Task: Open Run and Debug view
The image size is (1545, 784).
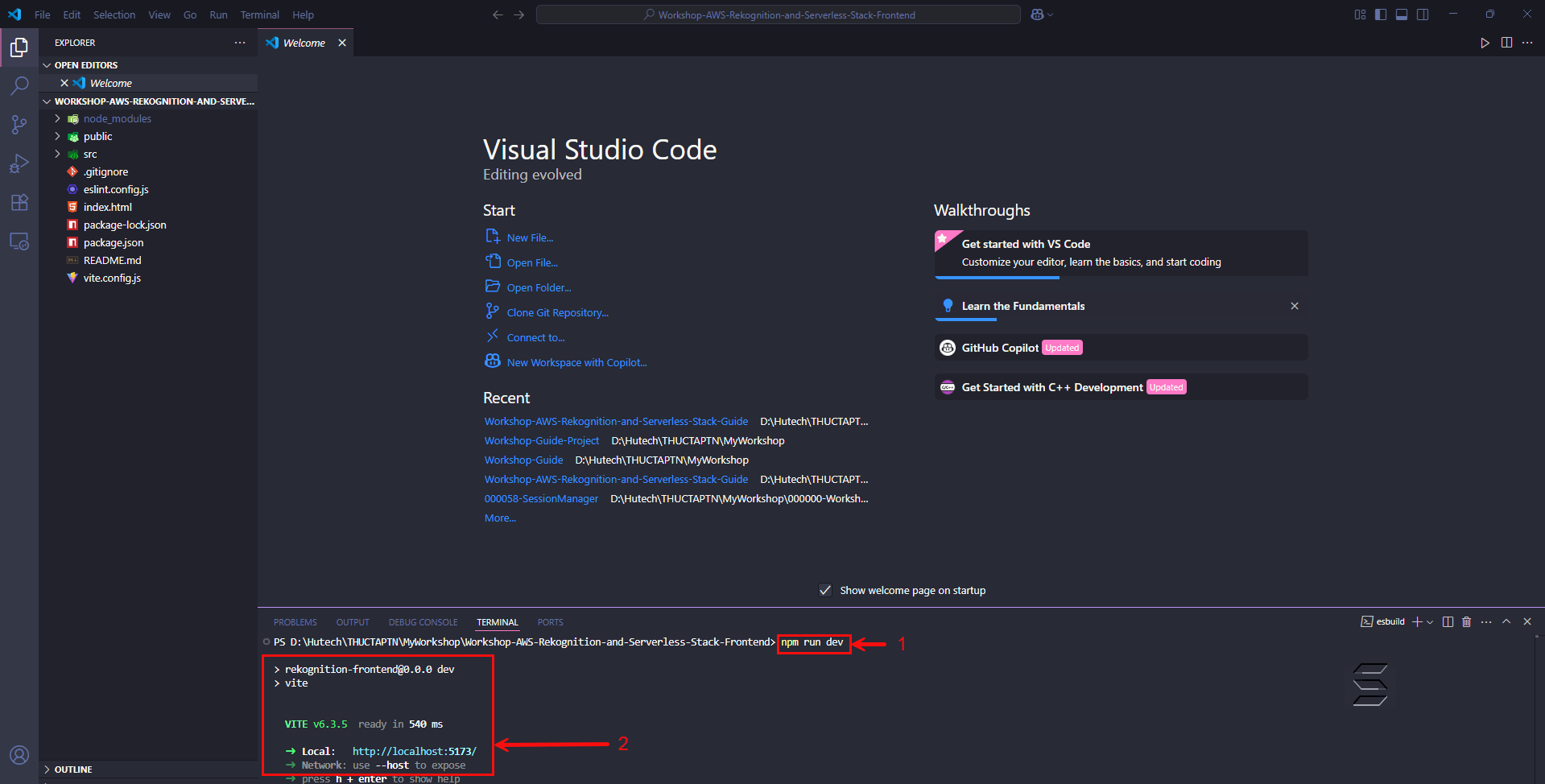Action: tap(19, 163)
